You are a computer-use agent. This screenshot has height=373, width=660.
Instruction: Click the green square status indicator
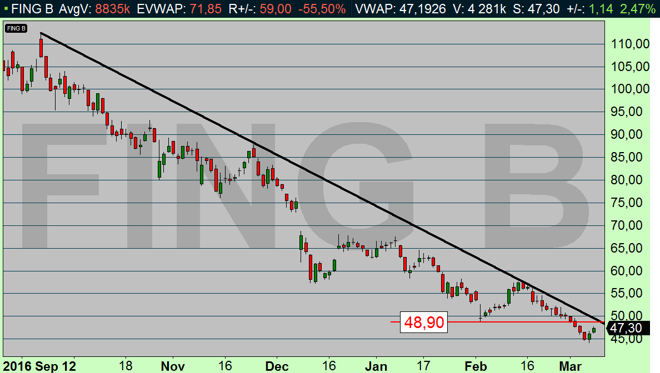[x=5, y=8]
